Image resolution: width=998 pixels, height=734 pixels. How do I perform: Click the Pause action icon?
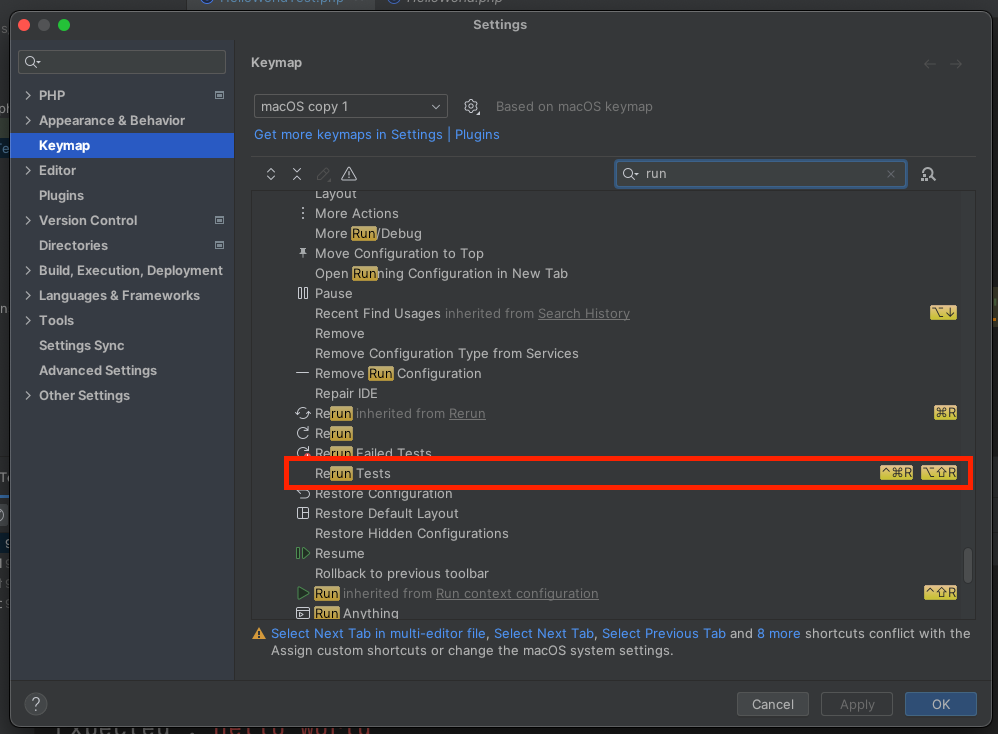click(302, 293)
